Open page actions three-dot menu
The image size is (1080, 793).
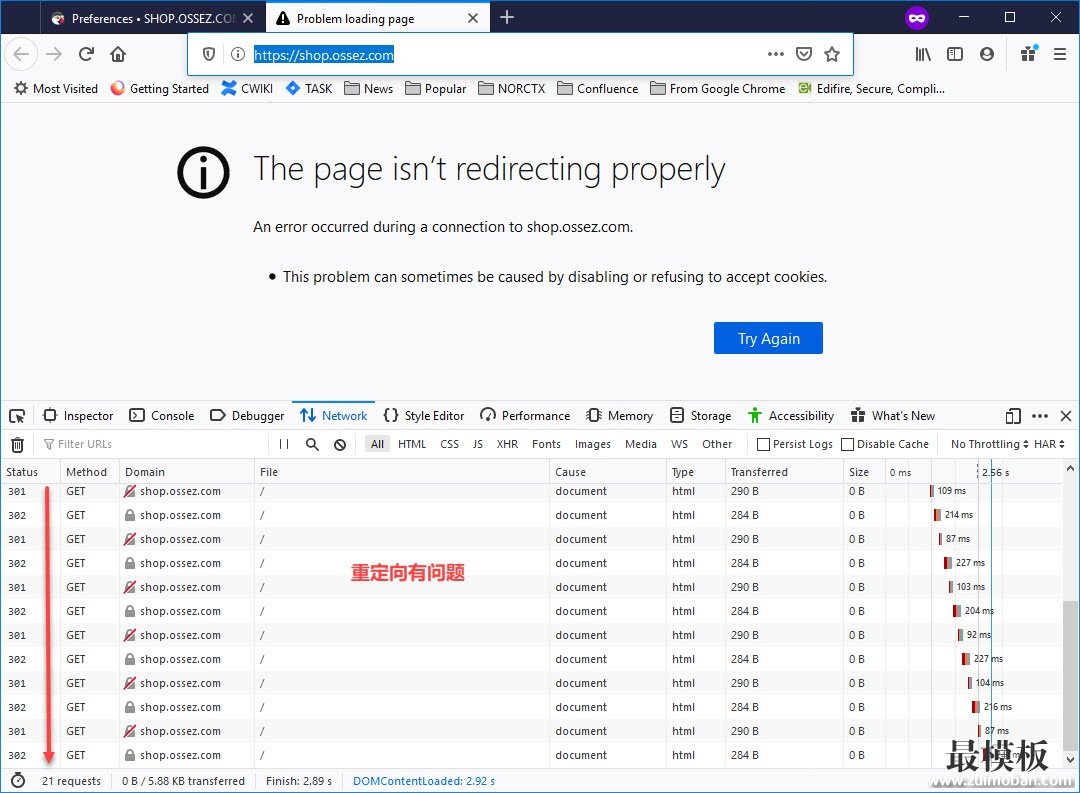click(776, 54)
